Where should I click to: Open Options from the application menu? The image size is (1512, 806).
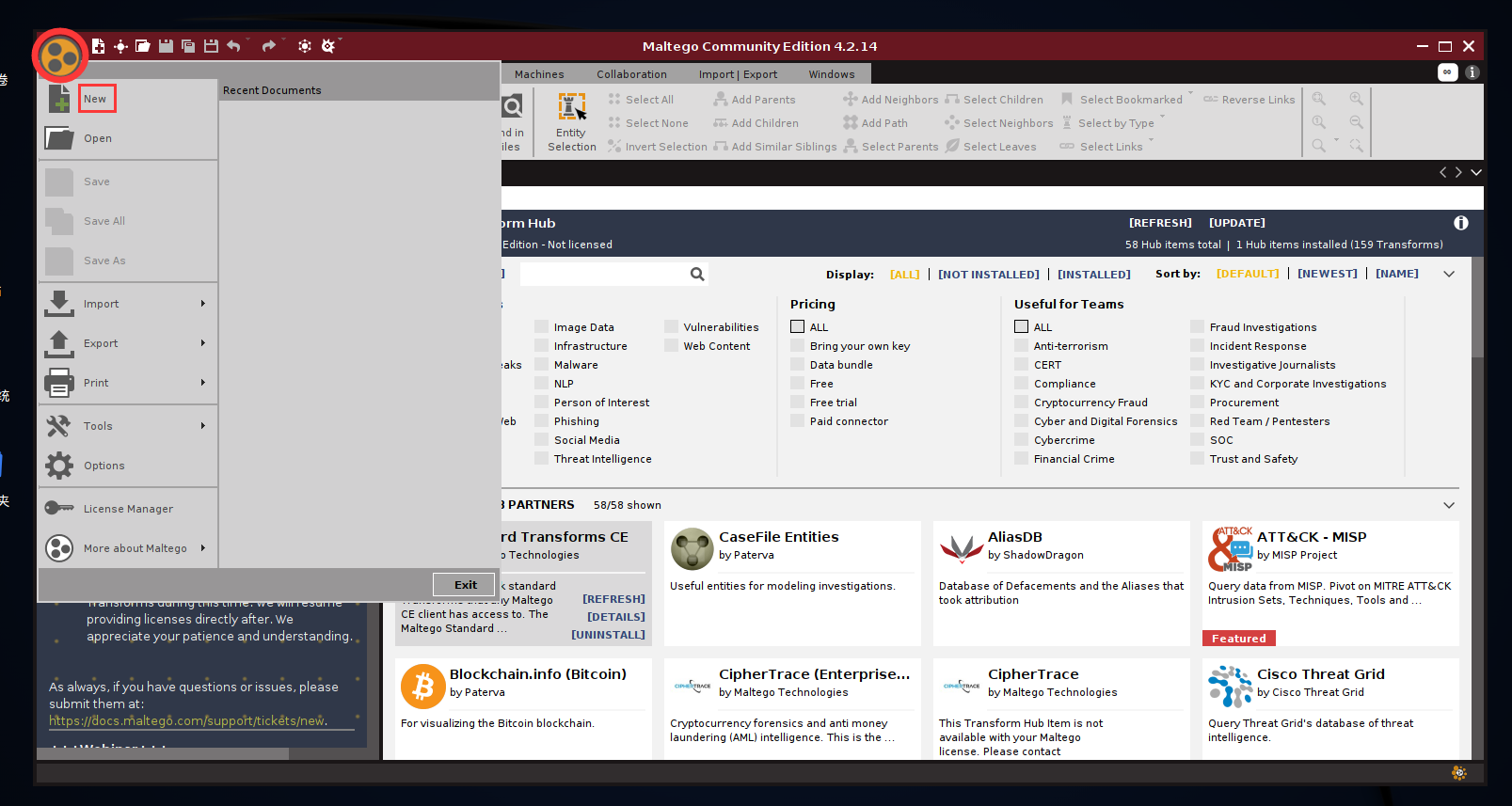pyautogui.click(x=128, y=465)
